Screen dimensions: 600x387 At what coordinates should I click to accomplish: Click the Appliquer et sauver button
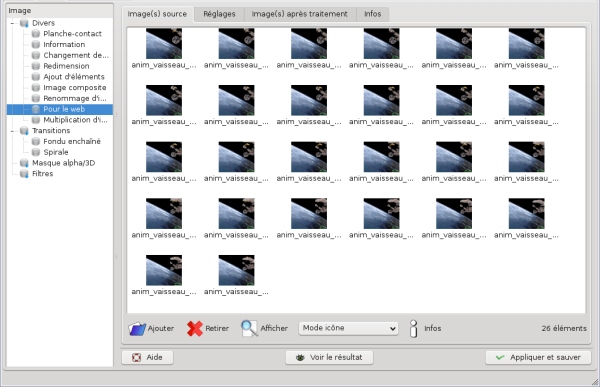(x=538, y=358)
